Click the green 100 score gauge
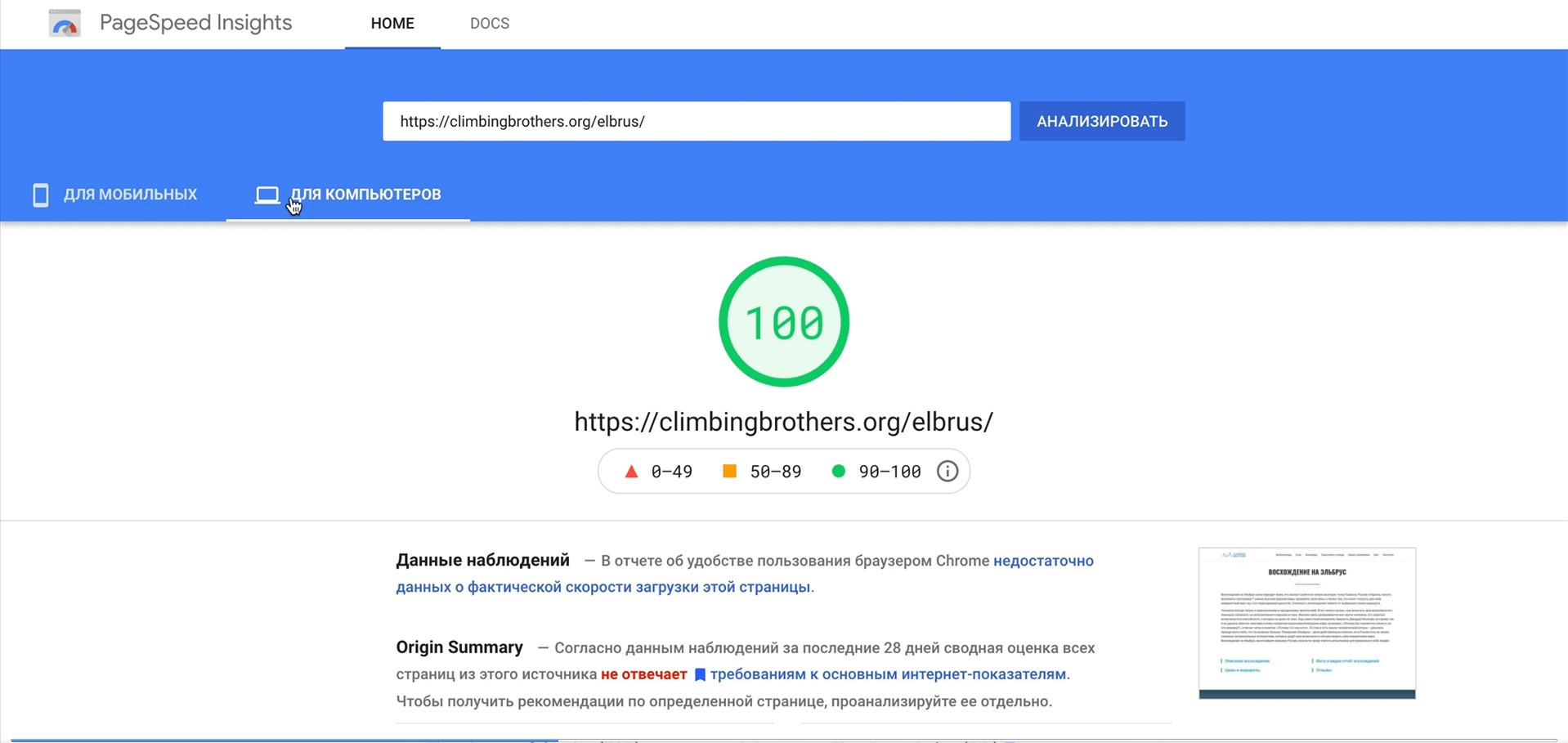The image size is (1568, 743). click(x=783, y=322)
